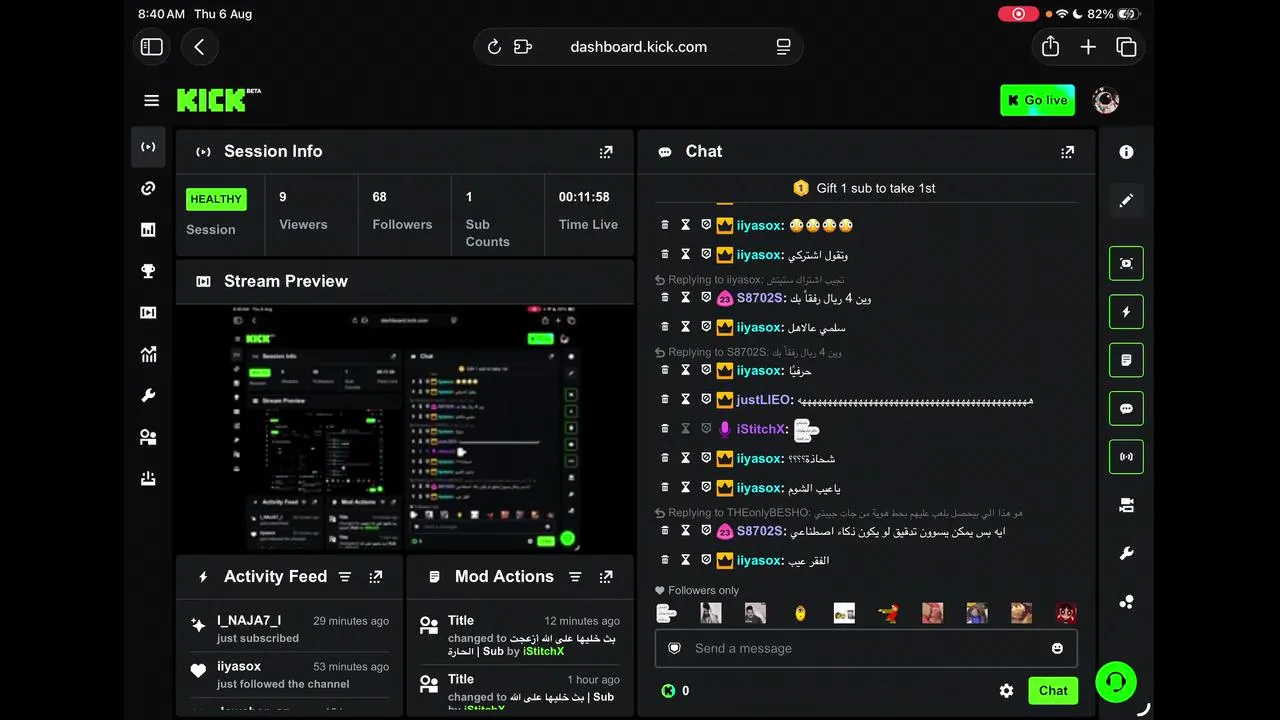
Task: Send message with the Chat button
Action: [1053, 690]
